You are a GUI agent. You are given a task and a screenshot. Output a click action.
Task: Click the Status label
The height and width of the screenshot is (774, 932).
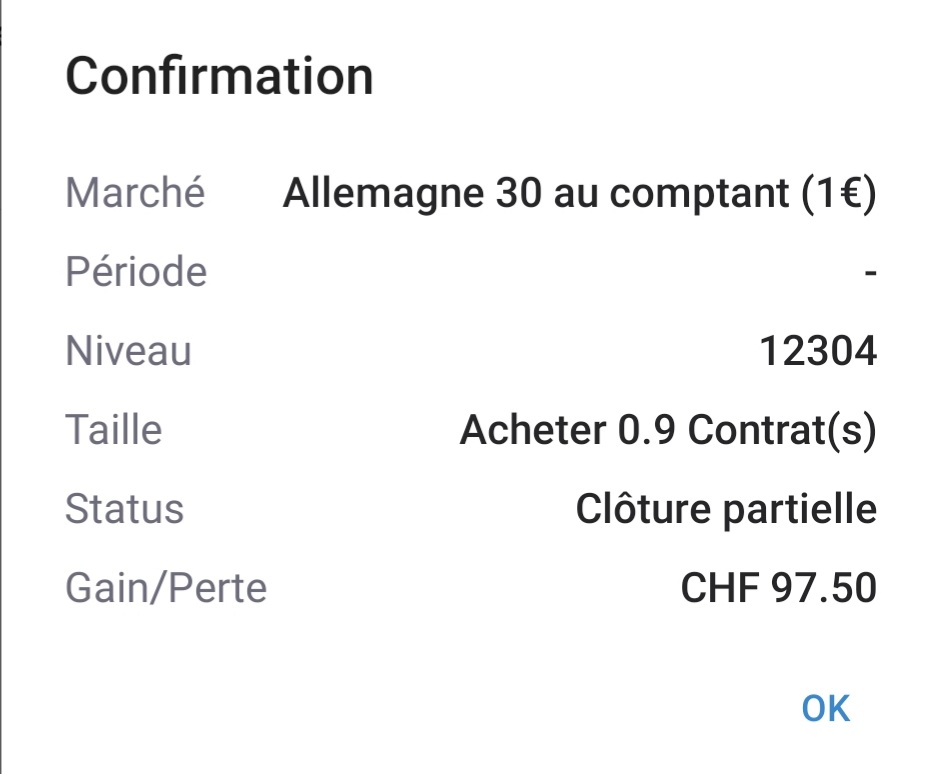coord(124,509)
